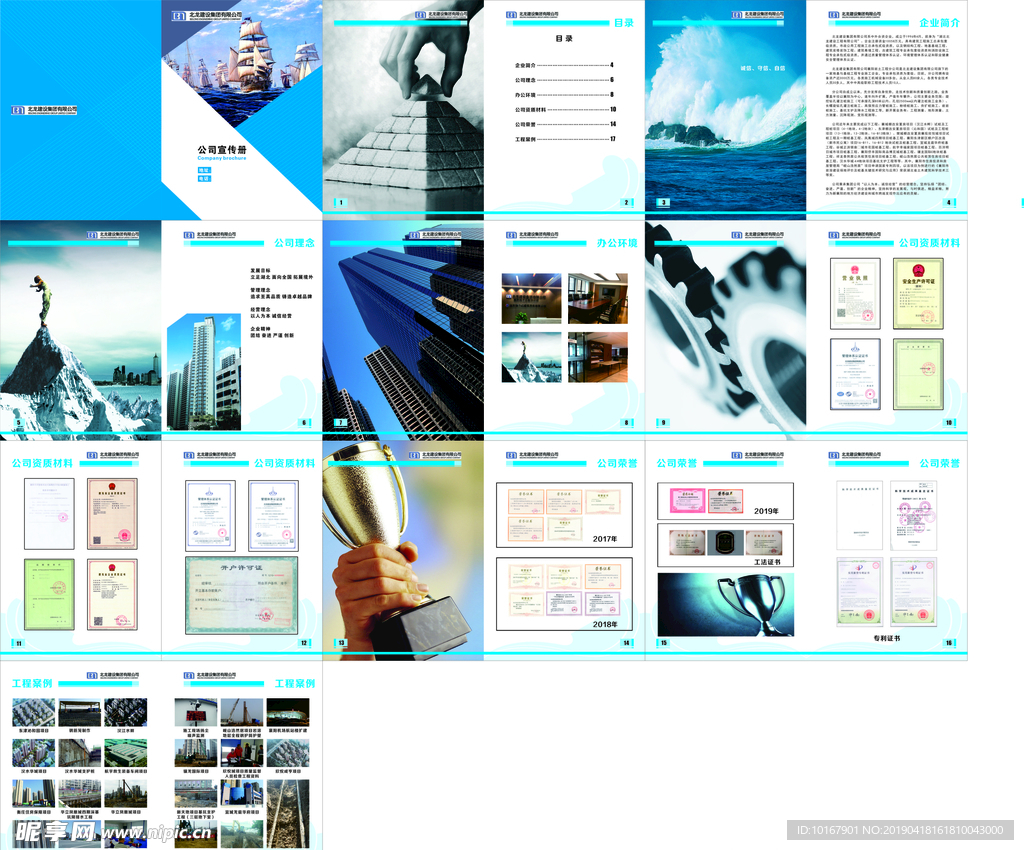The image size is (1024, 850).
Task: Select the hand holding golden trophy image
Action: click(x=403, y=550)
